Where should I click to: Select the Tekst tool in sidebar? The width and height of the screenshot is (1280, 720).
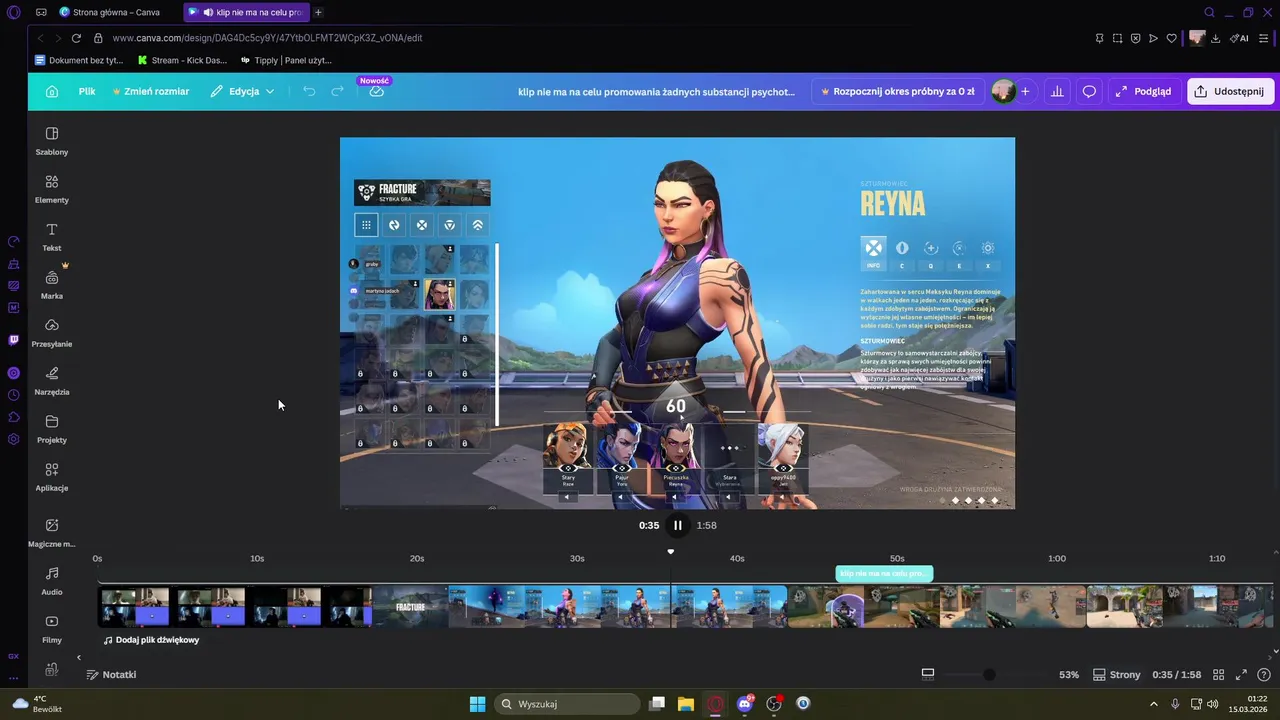pyautogui.click(x=52, y=237)
